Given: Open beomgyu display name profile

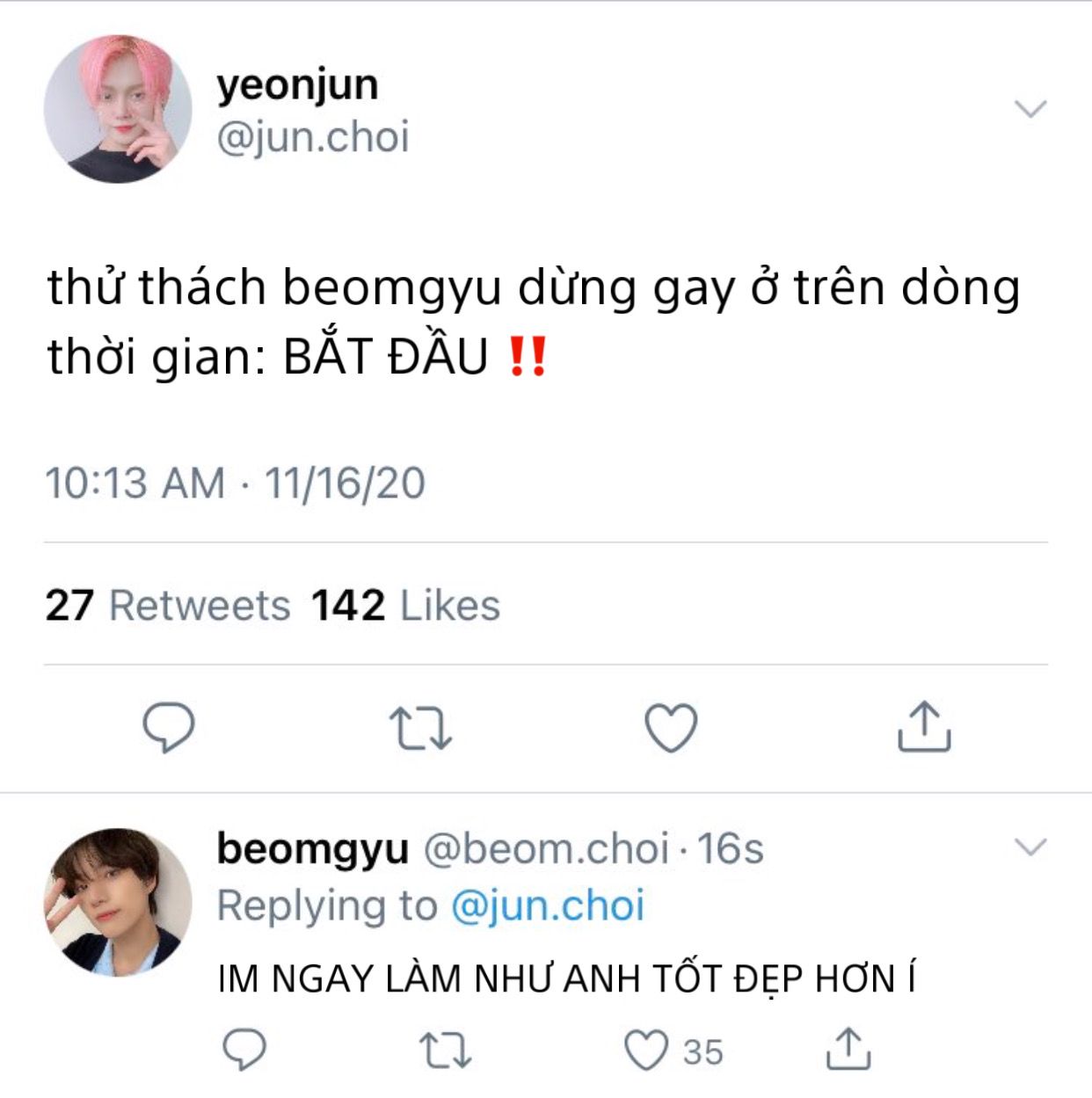Looking at the screenshot, I should click(x=312, y=850).
